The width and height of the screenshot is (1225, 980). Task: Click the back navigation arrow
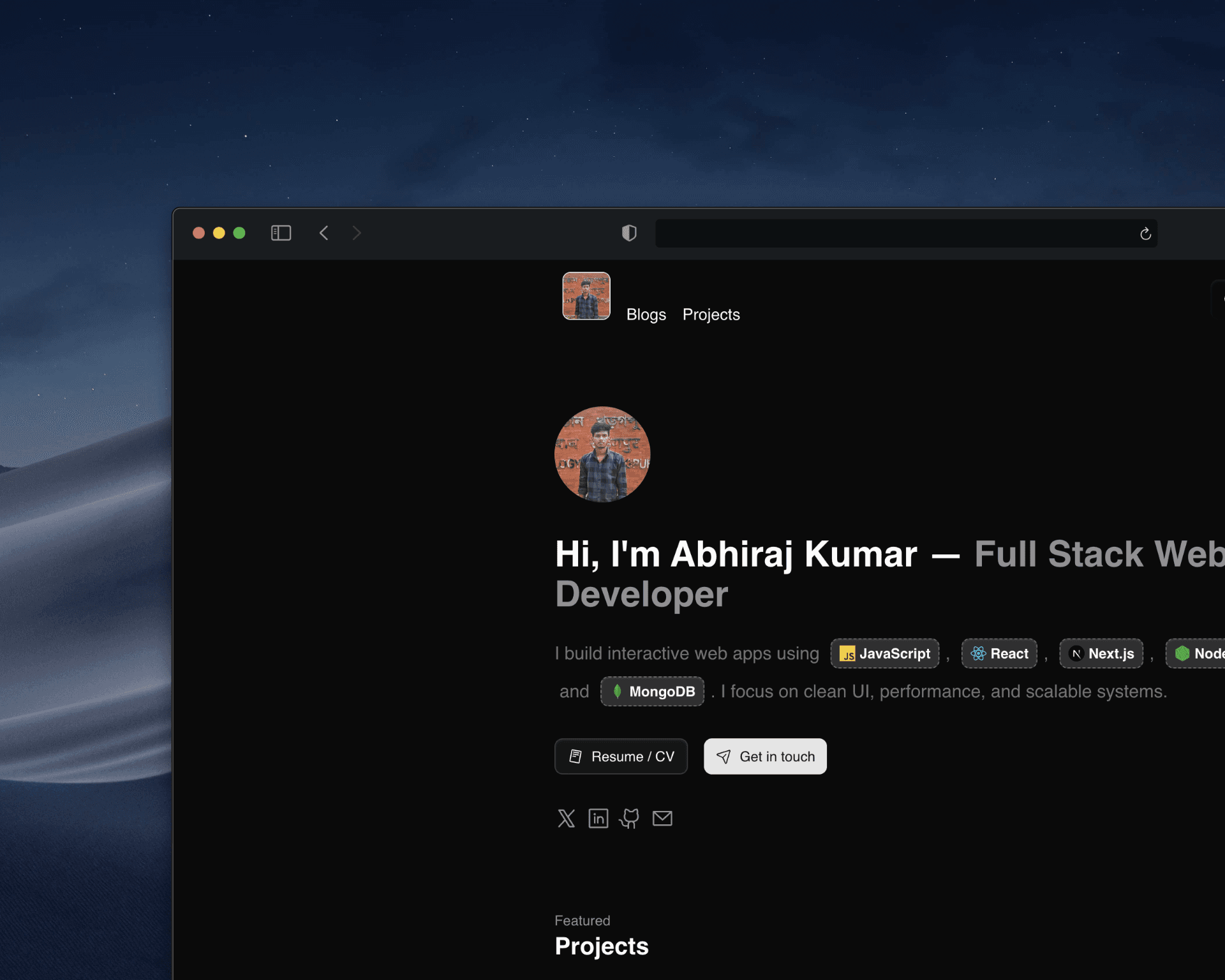(324, 233)
